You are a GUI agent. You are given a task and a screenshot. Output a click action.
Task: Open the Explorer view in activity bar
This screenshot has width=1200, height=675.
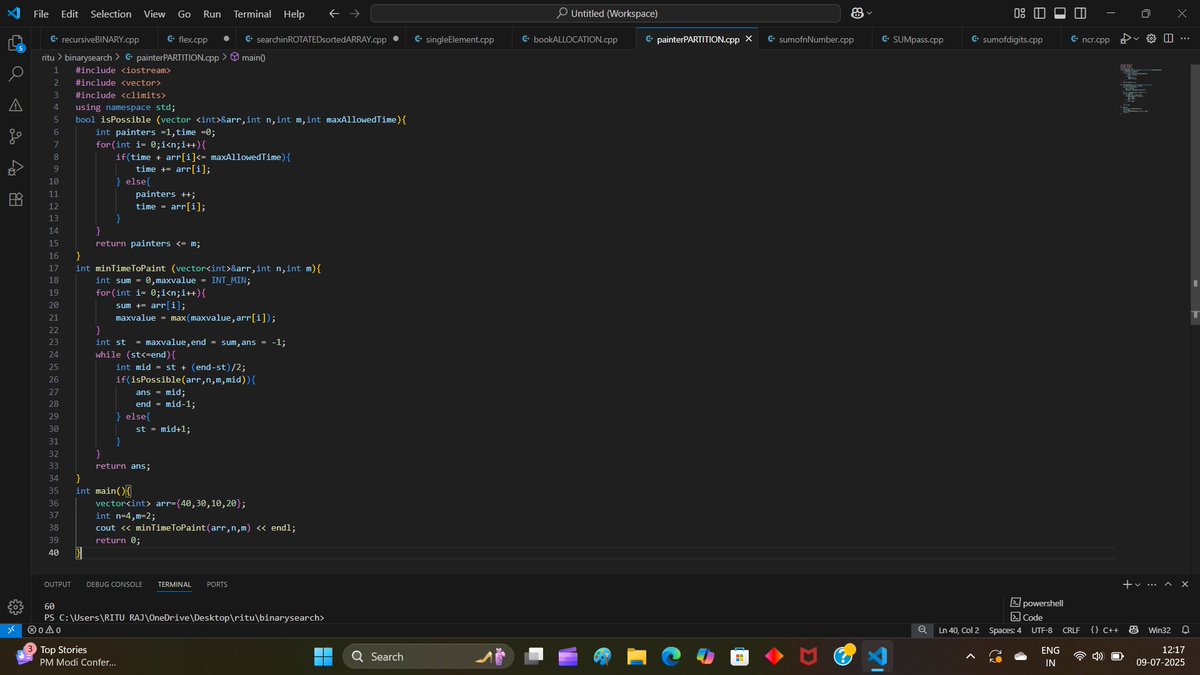[x=16, y=43]
